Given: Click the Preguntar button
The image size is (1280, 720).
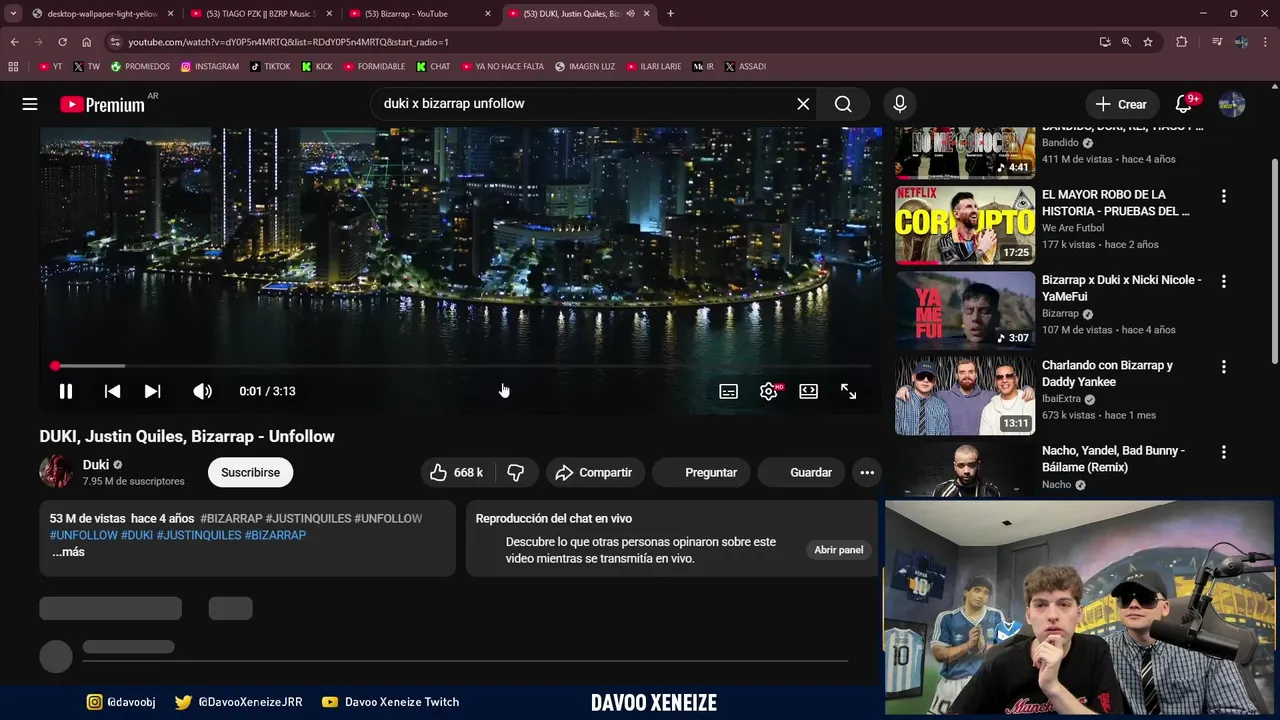Looking at the screenshot, I should [701, 472].
